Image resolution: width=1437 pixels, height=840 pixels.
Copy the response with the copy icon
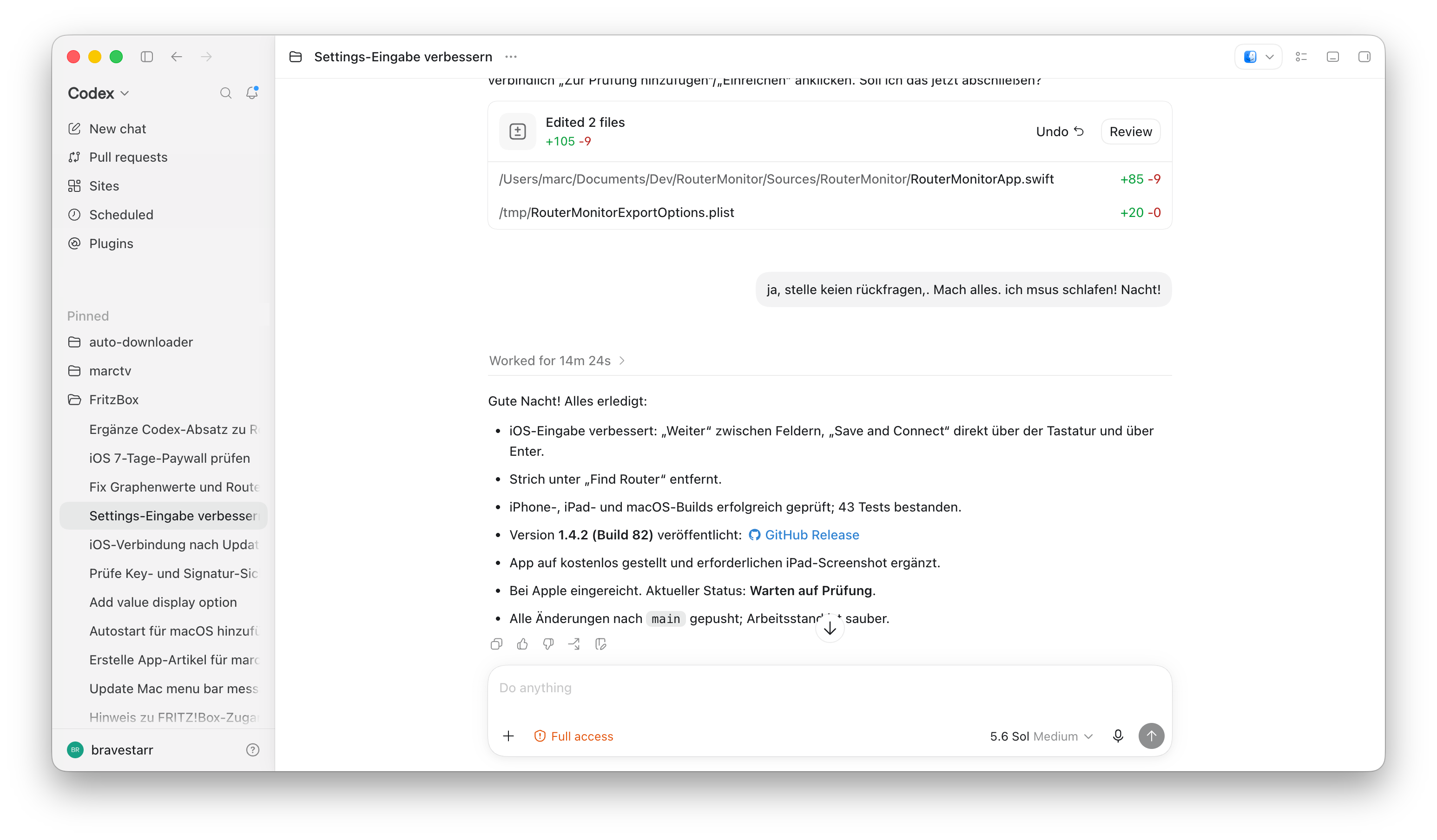tap(496, 644)
